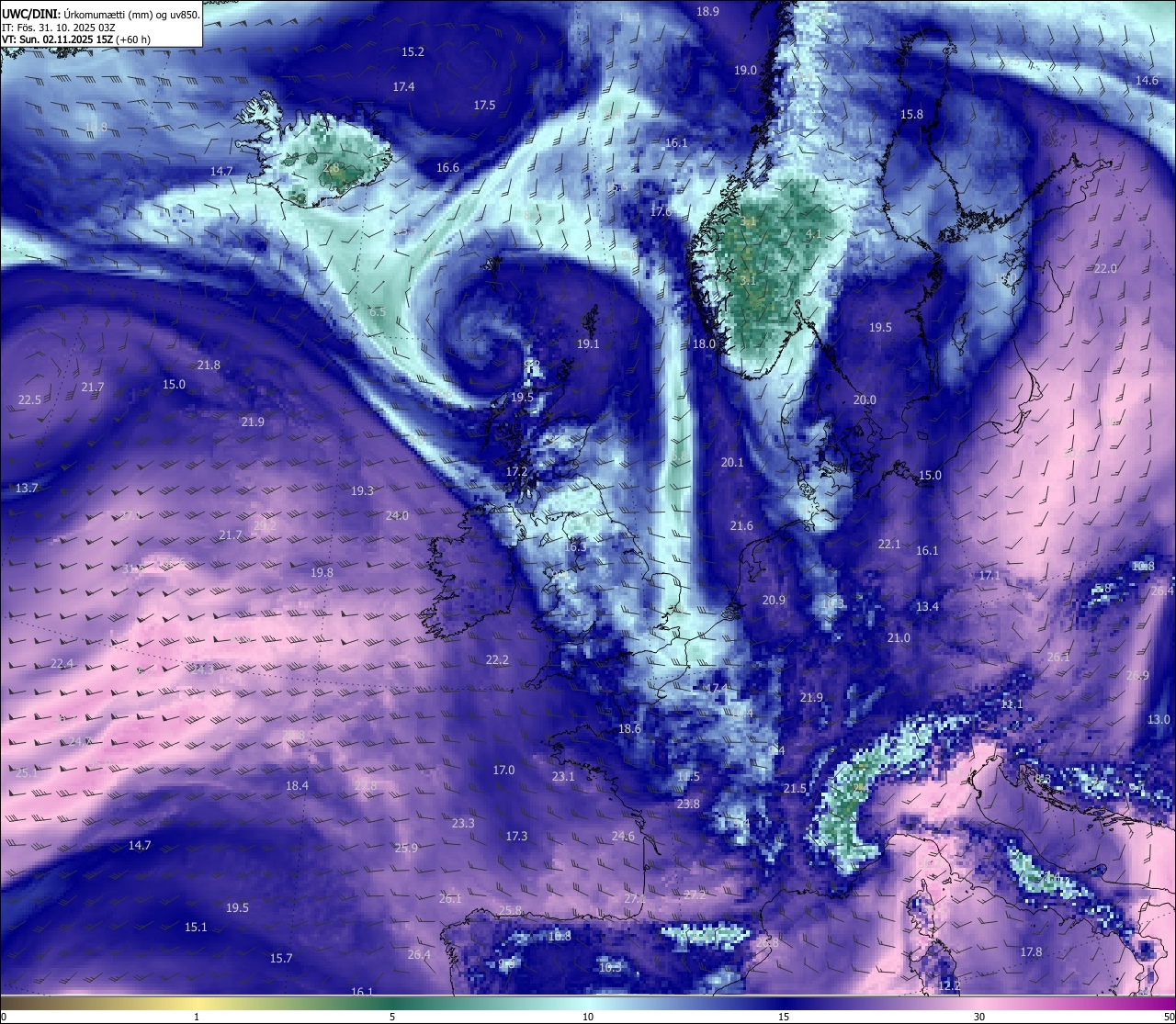Click the 2.6 value over Iceland
This screenshot has width=1176, height=1024.
click(x=332, y=168)
